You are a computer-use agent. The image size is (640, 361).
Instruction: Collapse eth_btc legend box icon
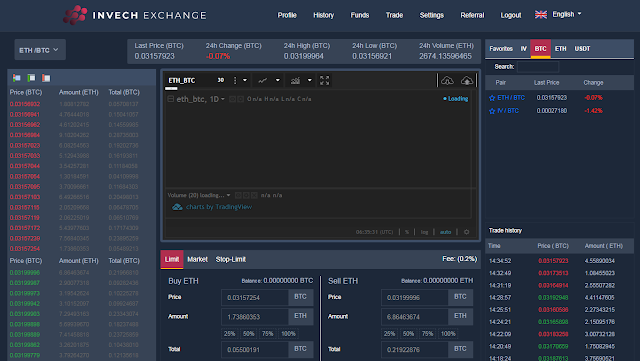tap(171, 99)
